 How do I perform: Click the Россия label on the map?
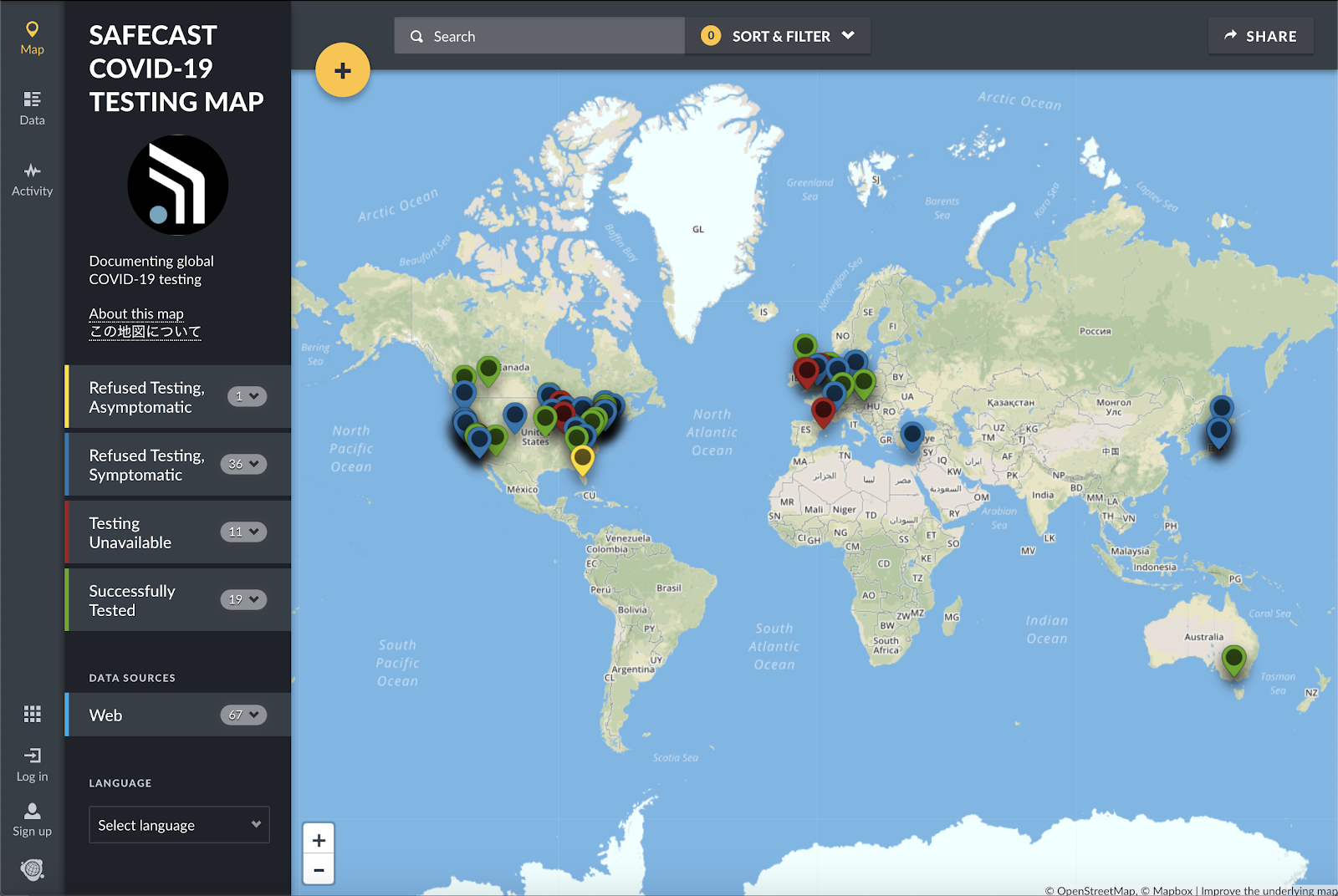pos(1095,331)
